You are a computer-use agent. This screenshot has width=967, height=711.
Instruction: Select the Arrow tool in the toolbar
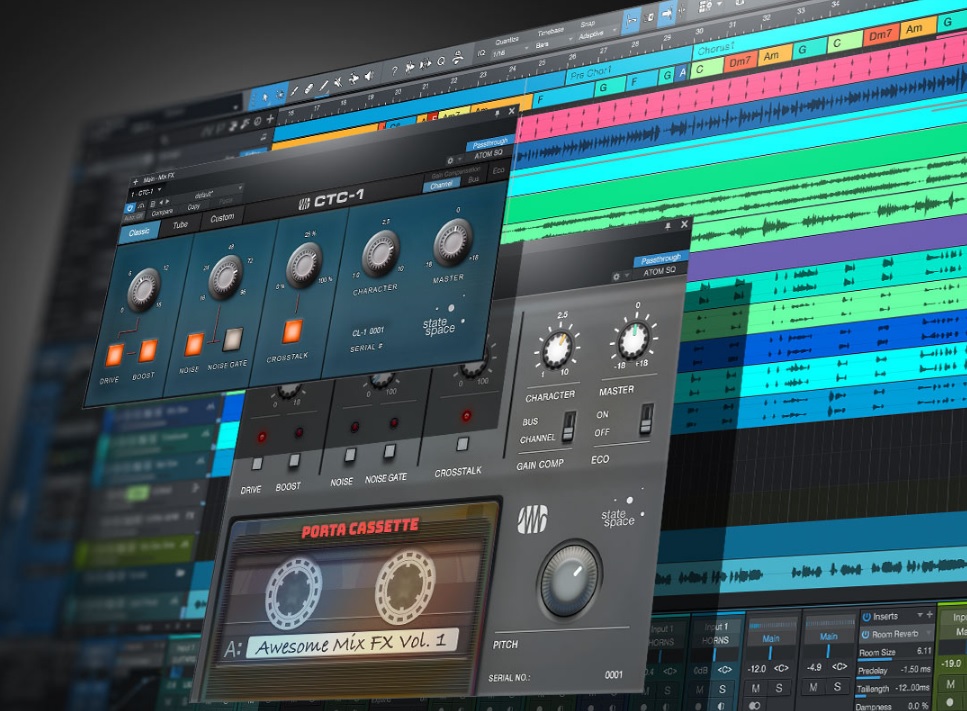point(265,96)
